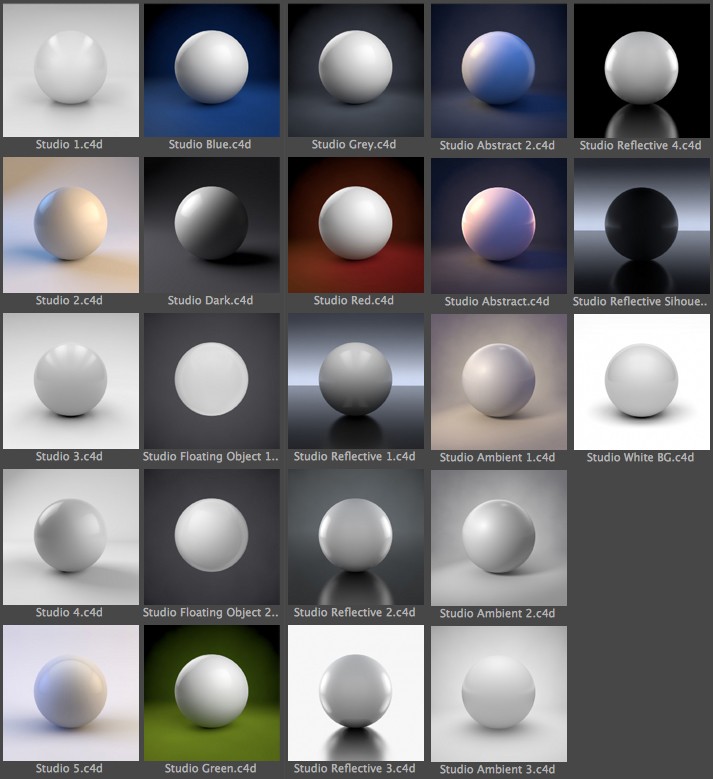Click the 'Studio Abstract.c4d' label text

(497, 302)
